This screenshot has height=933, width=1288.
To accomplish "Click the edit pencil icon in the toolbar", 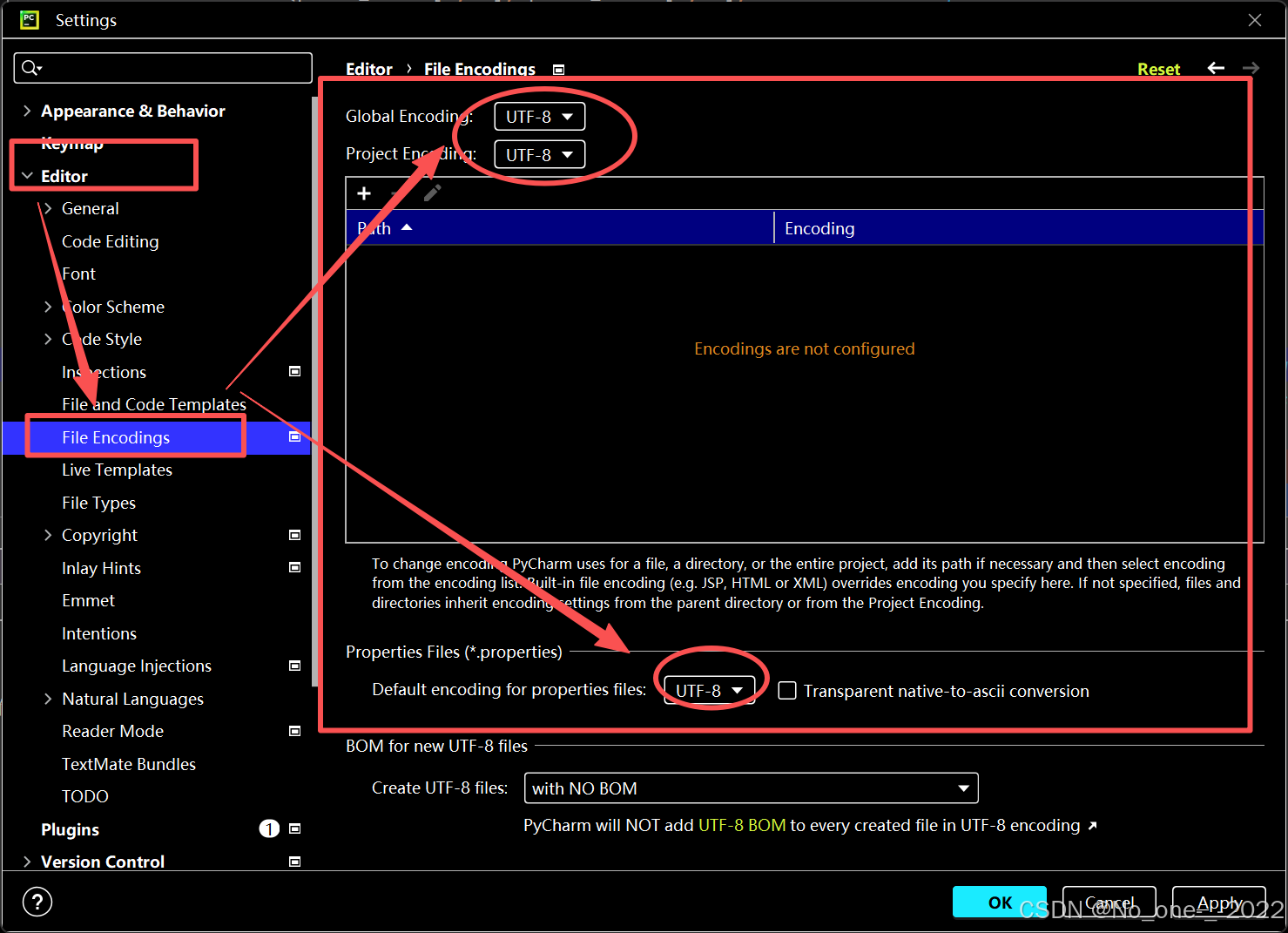I will (x=432, y=193).
